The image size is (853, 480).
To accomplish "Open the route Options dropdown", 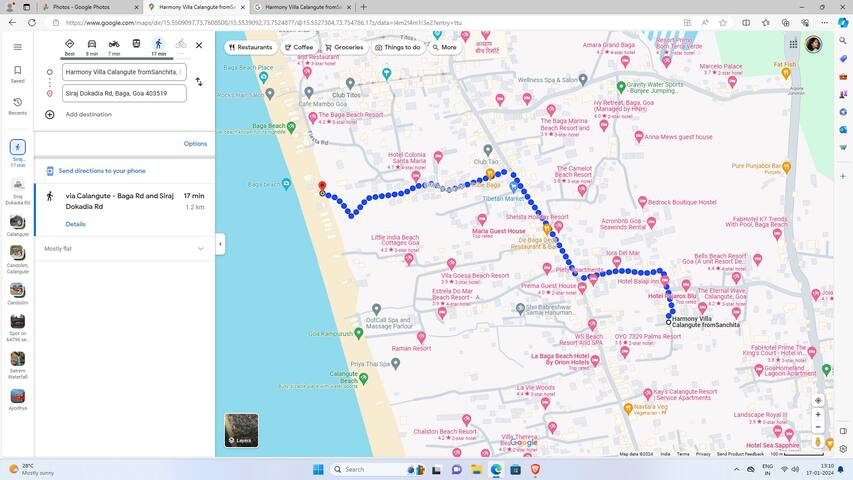I will (x=195, y=144).
